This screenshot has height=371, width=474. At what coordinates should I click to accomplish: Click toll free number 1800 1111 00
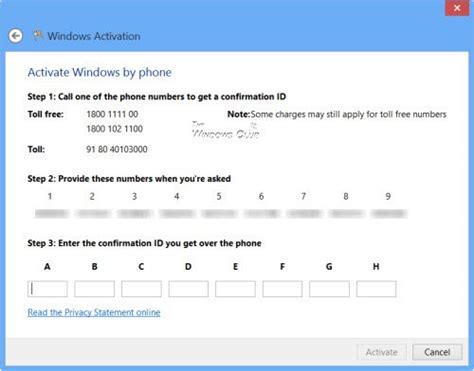point(112,114)
